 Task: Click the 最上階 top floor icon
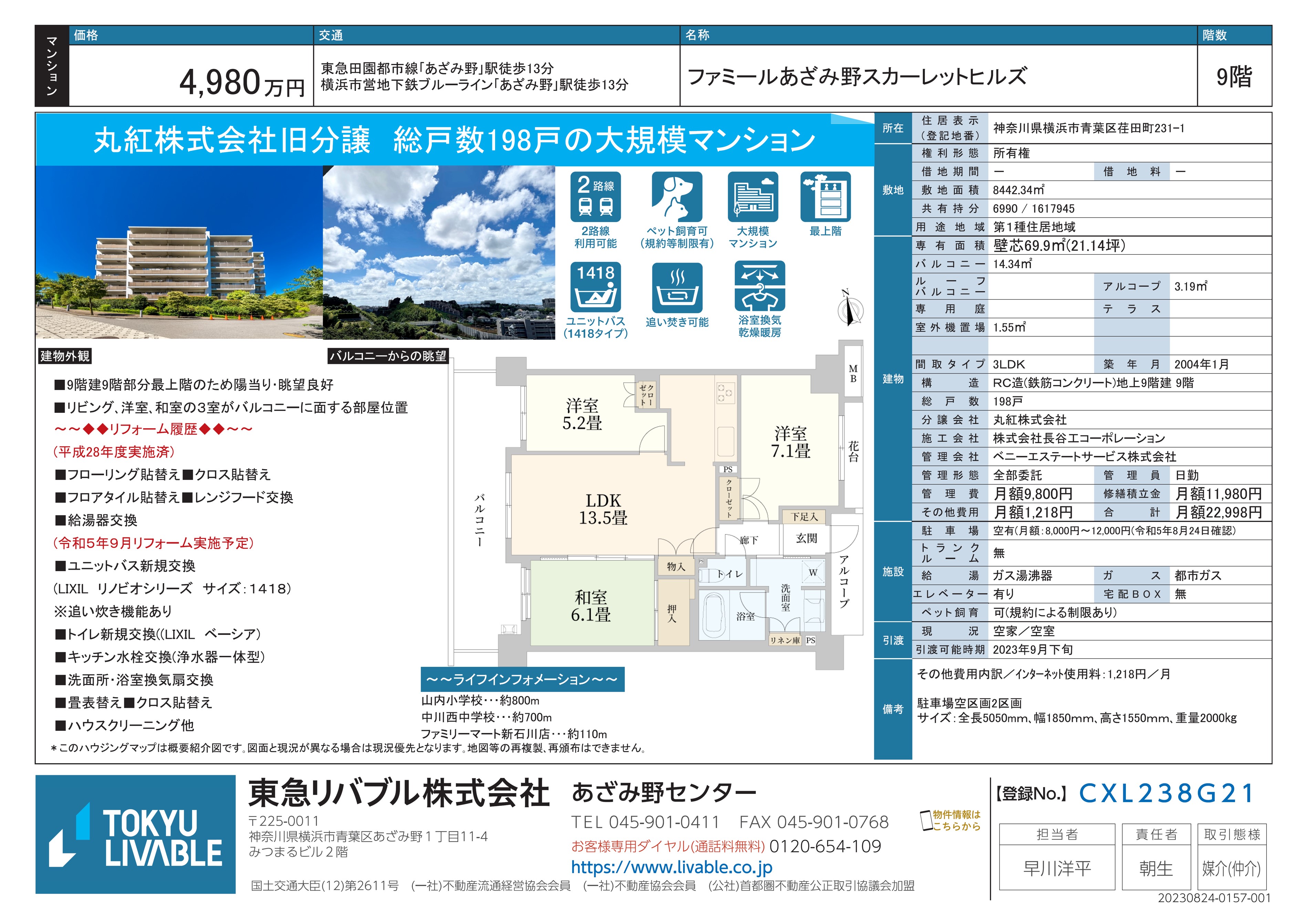(825, 197)
